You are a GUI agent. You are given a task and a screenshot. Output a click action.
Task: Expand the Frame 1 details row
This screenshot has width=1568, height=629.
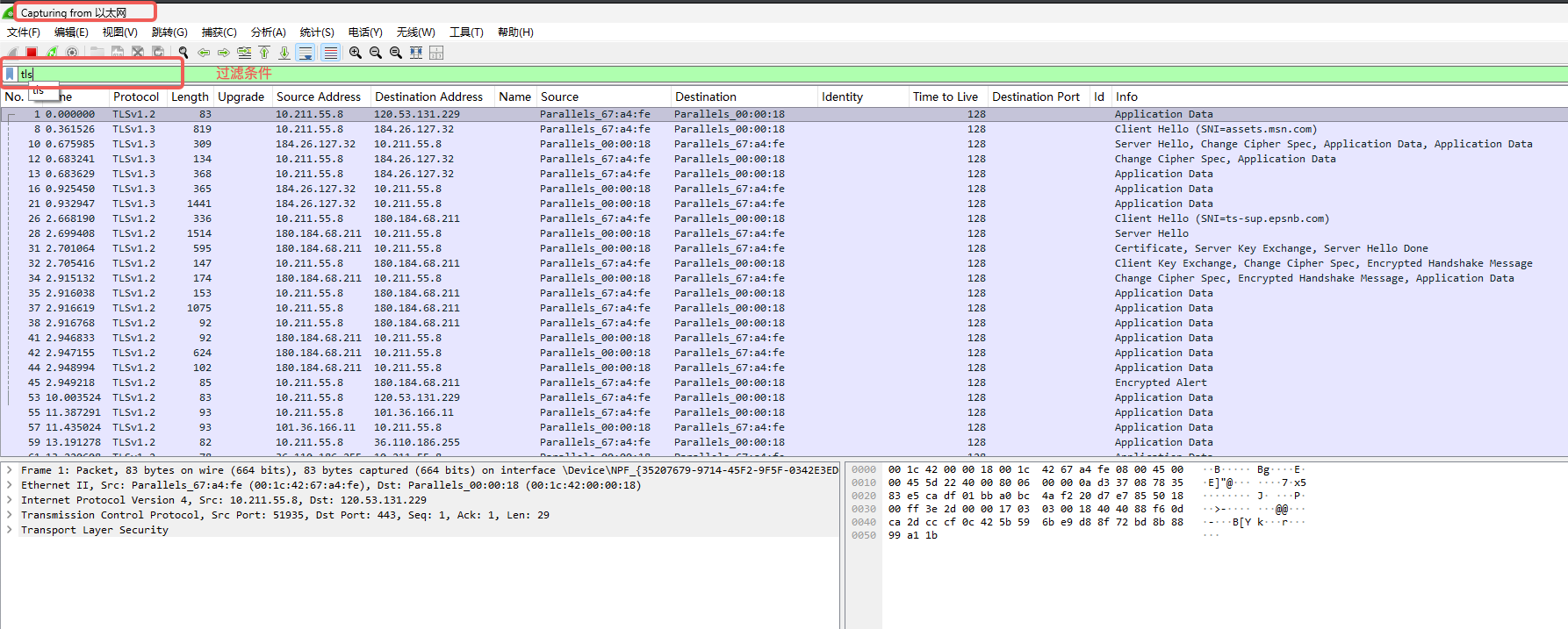(x=10, y=470)
